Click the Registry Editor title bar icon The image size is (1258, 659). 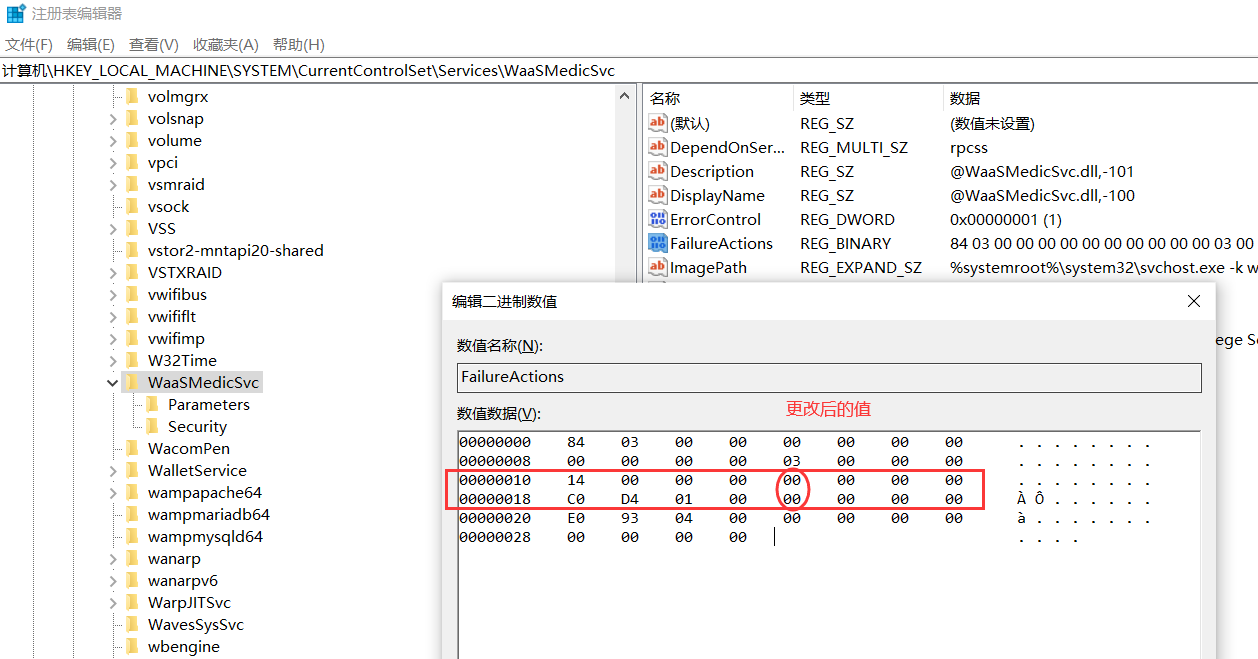click(x=15, y=14)
